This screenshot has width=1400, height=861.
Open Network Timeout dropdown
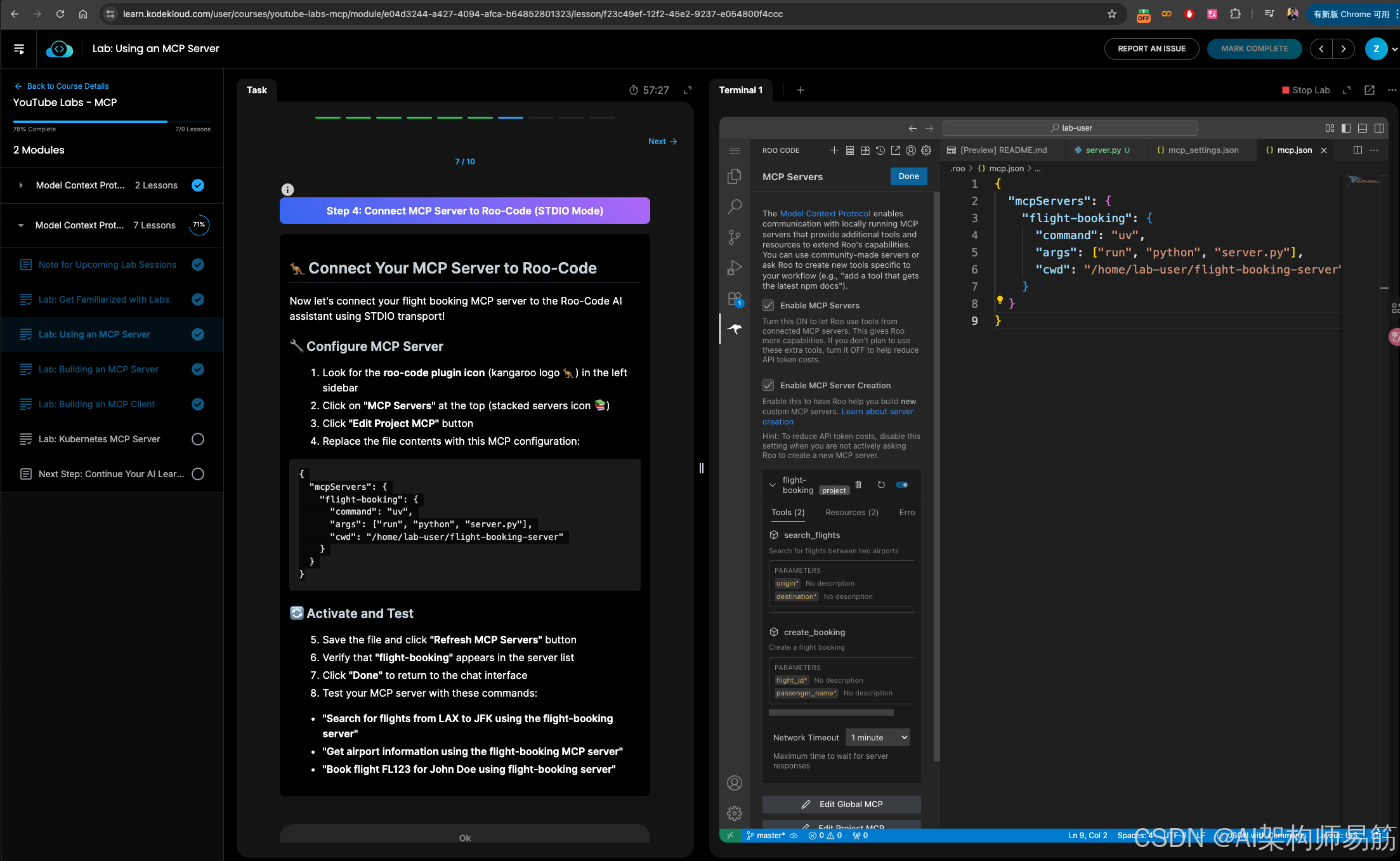(x=879, y=737)
